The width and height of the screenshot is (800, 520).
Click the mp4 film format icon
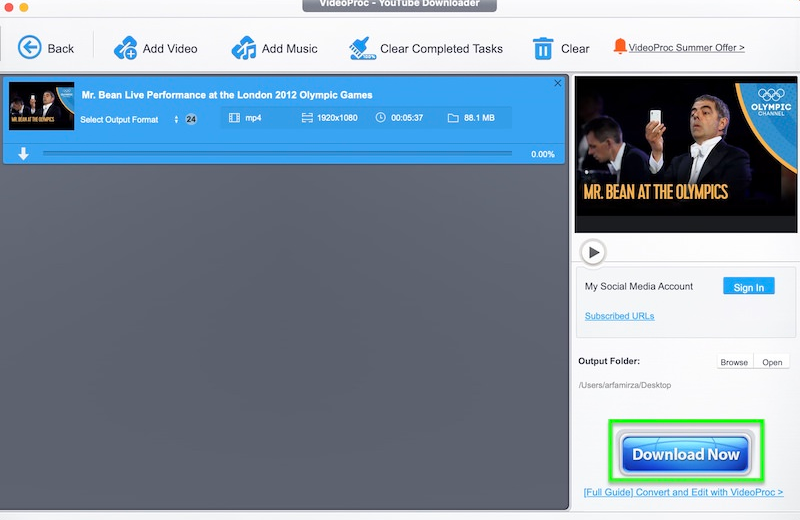(234, 118)
